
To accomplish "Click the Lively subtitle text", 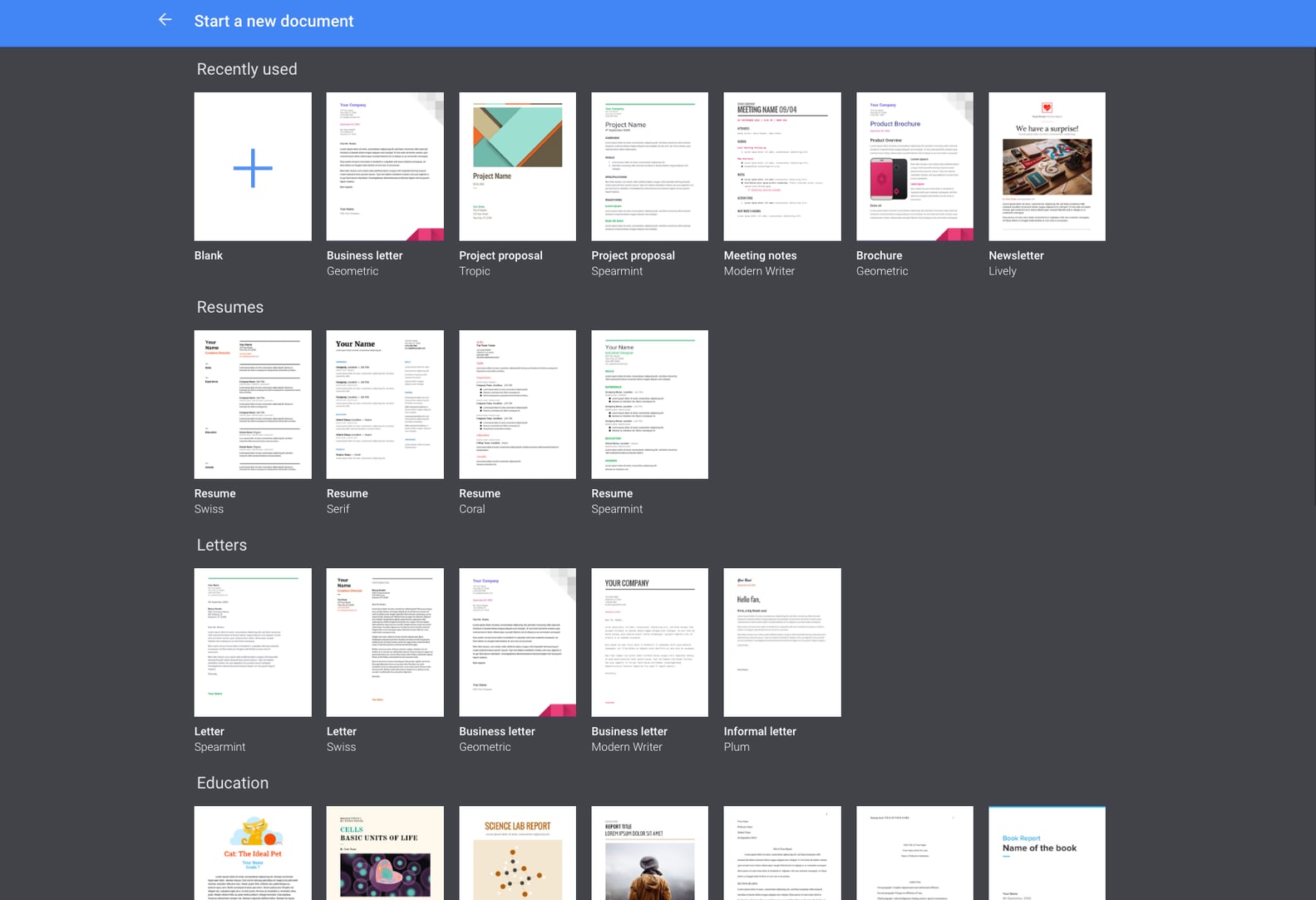I will coord(1003,271).
